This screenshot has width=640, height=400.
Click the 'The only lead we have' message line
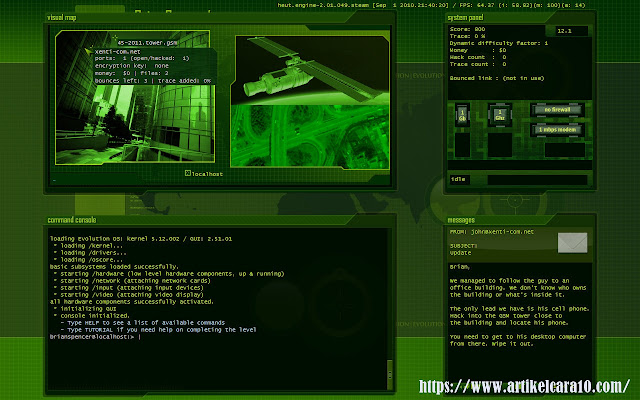tap(520, 309)
